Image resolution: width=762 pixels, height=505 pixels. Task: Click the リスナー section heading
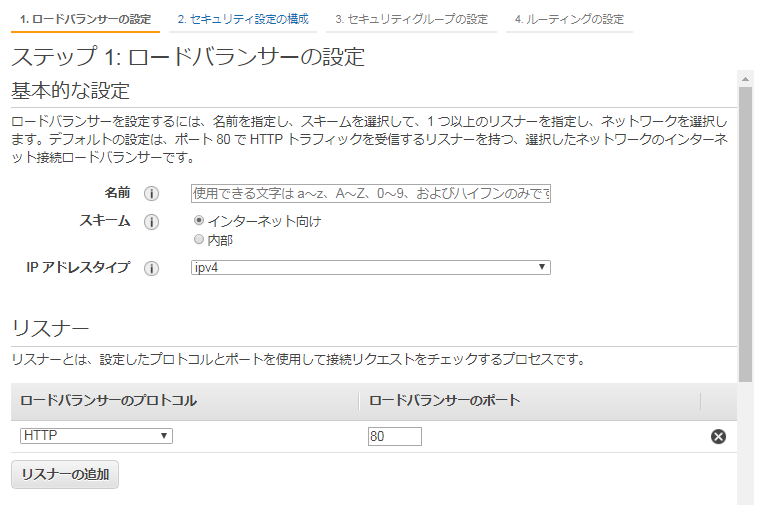(x=51, y=328)
